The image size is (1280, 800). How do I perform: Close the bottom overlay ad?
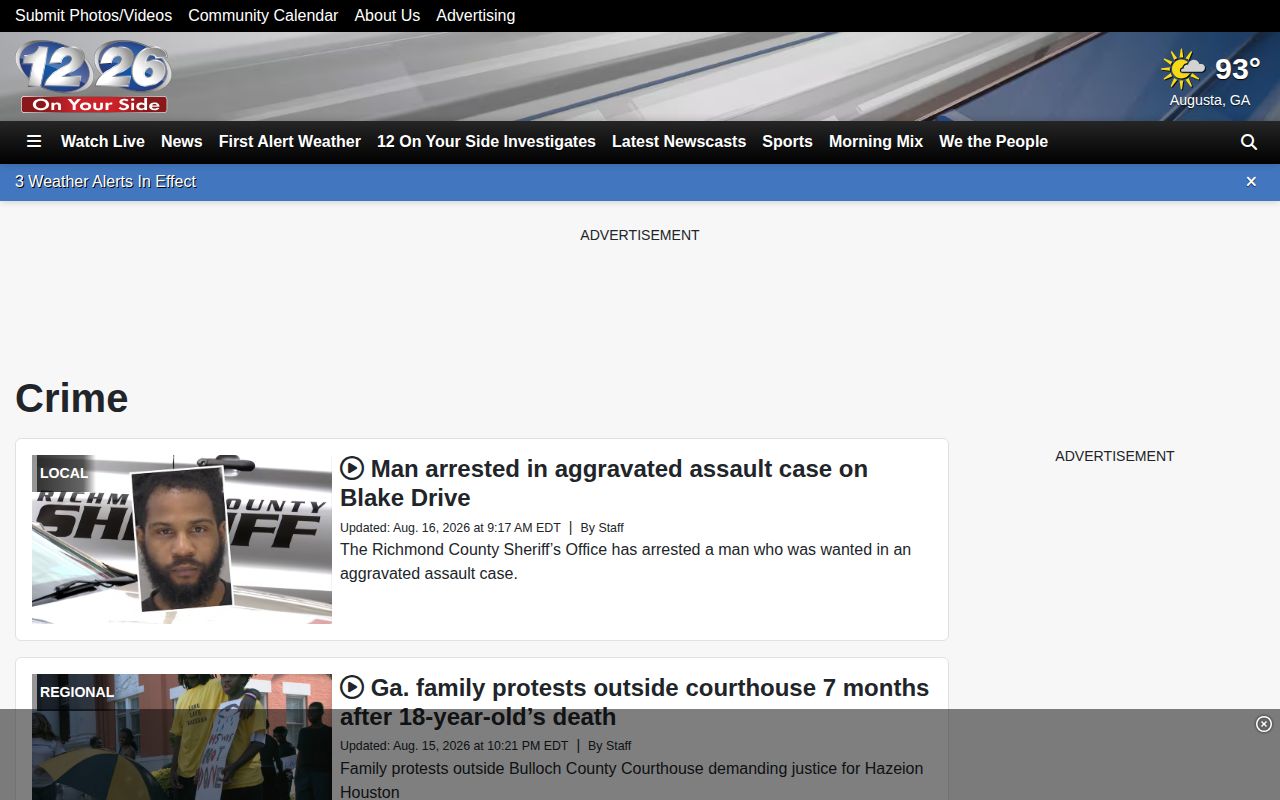1263,724
